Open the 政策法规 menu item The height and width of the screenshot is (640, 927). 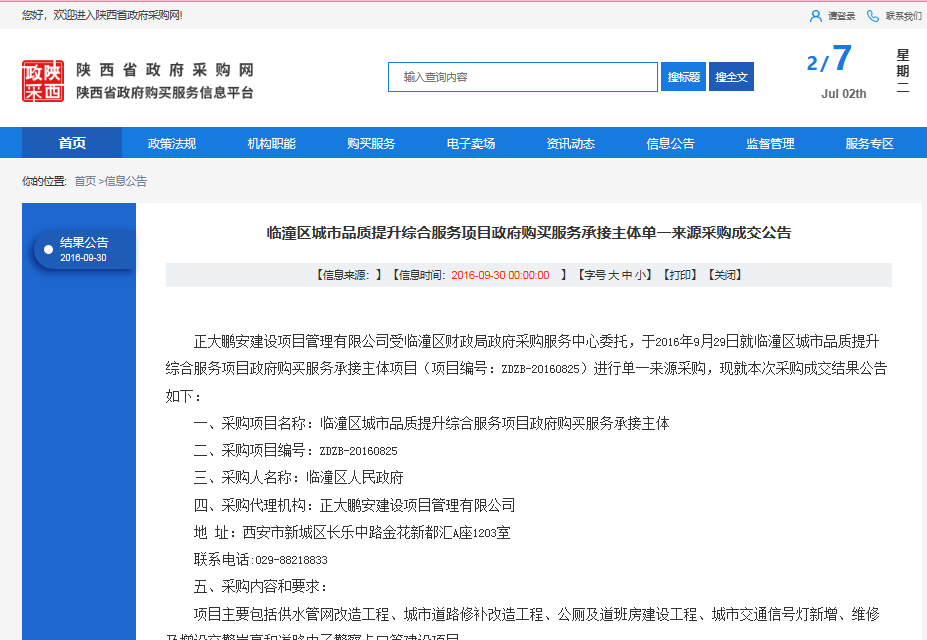coord(172,143)
